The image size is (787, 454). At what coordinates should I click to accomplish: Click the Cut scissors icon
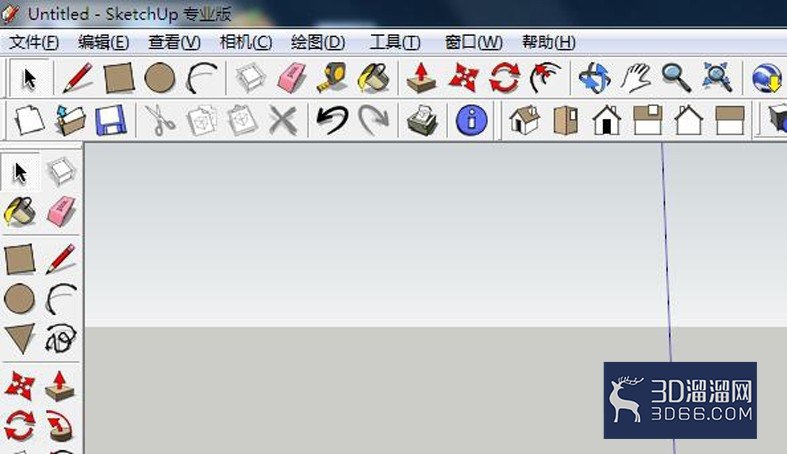pyautogui.click(x=160, y=120)
